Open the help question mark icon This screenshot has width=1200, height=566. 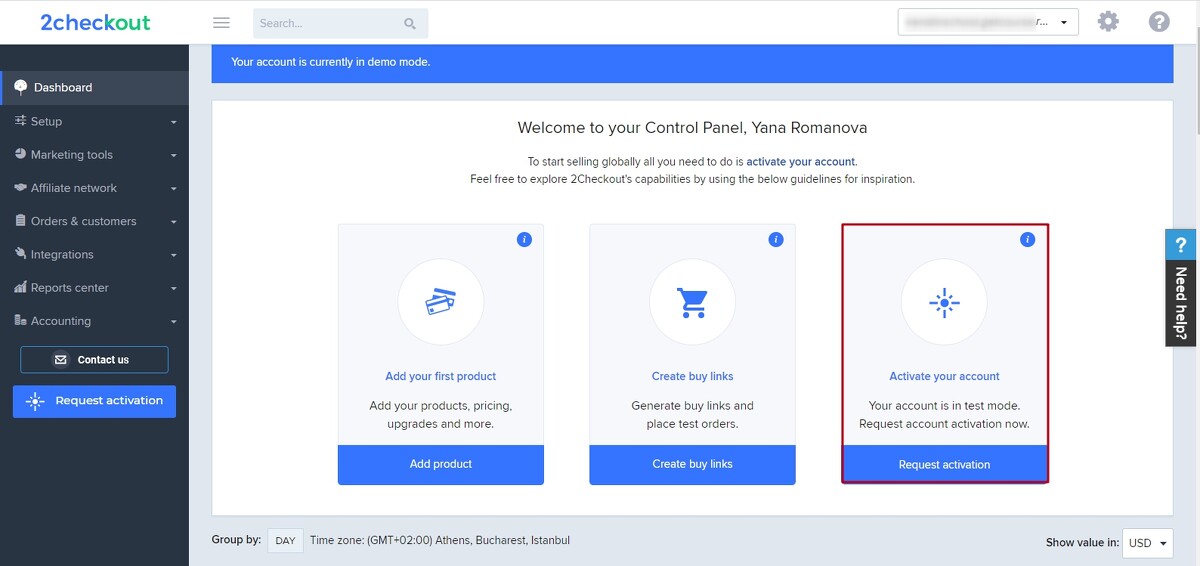click(x=1159, y=21)
